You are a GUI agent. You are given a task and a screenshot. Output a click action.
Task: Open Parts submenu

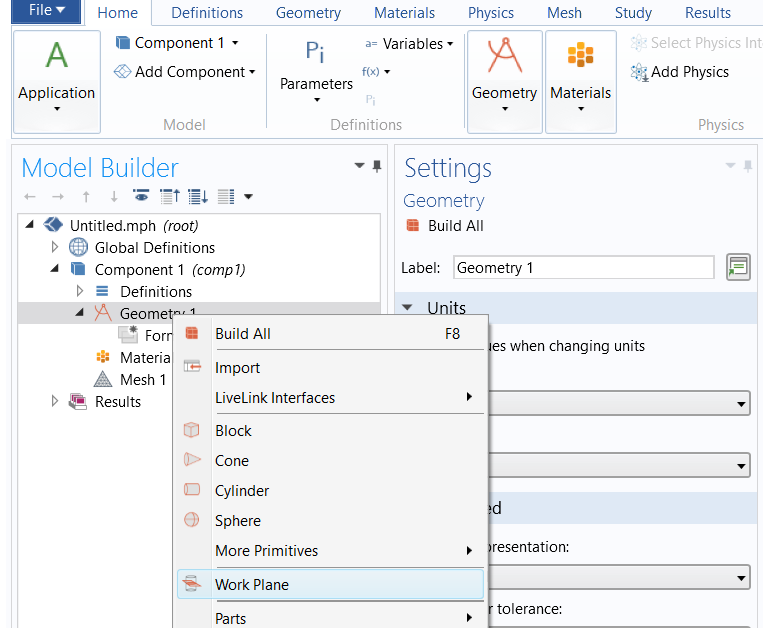[331, 618]
